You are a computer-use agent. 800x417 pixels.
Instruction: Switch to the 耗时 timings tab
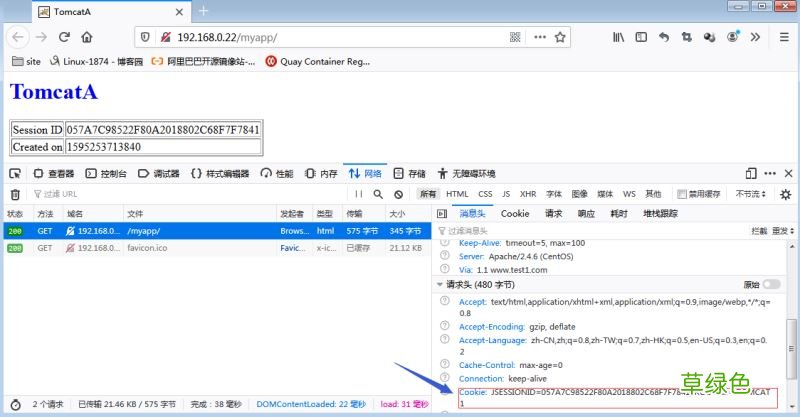tap(619, 214)
